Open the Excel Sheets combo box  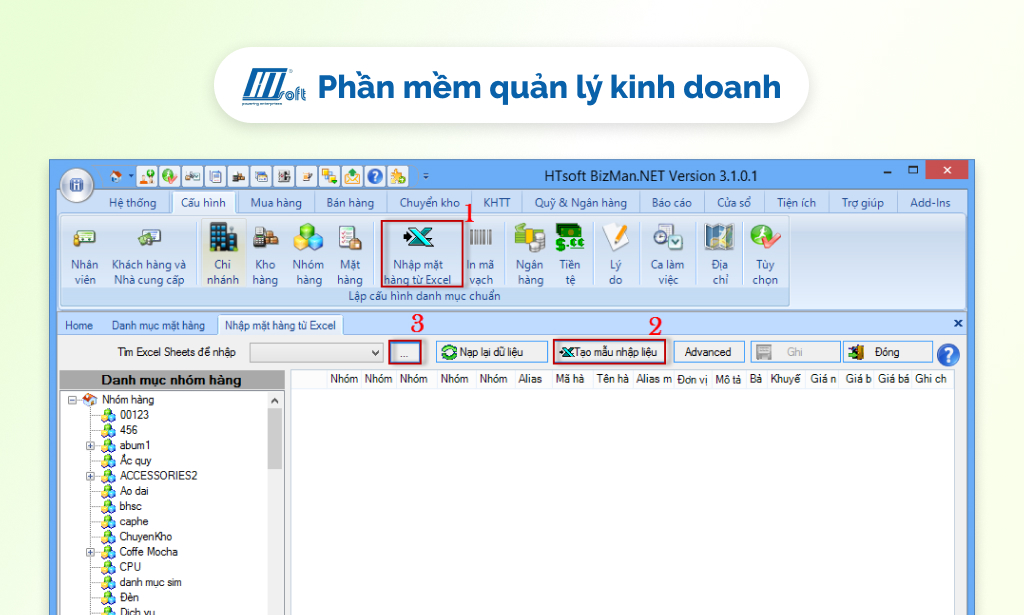[x=317, y=353]
